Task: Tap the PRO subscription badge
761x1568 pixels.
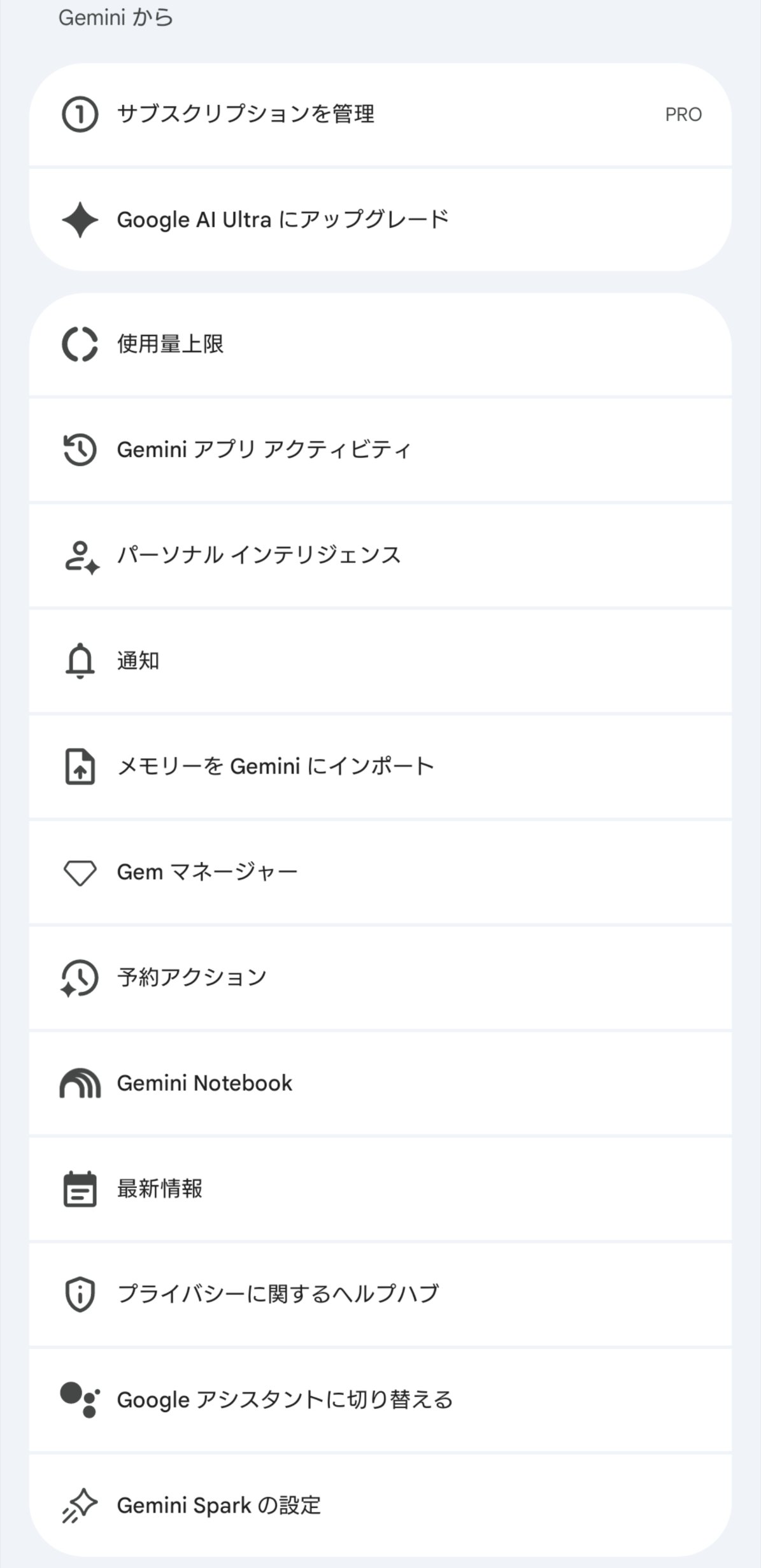Action: [x=683, y=115]
